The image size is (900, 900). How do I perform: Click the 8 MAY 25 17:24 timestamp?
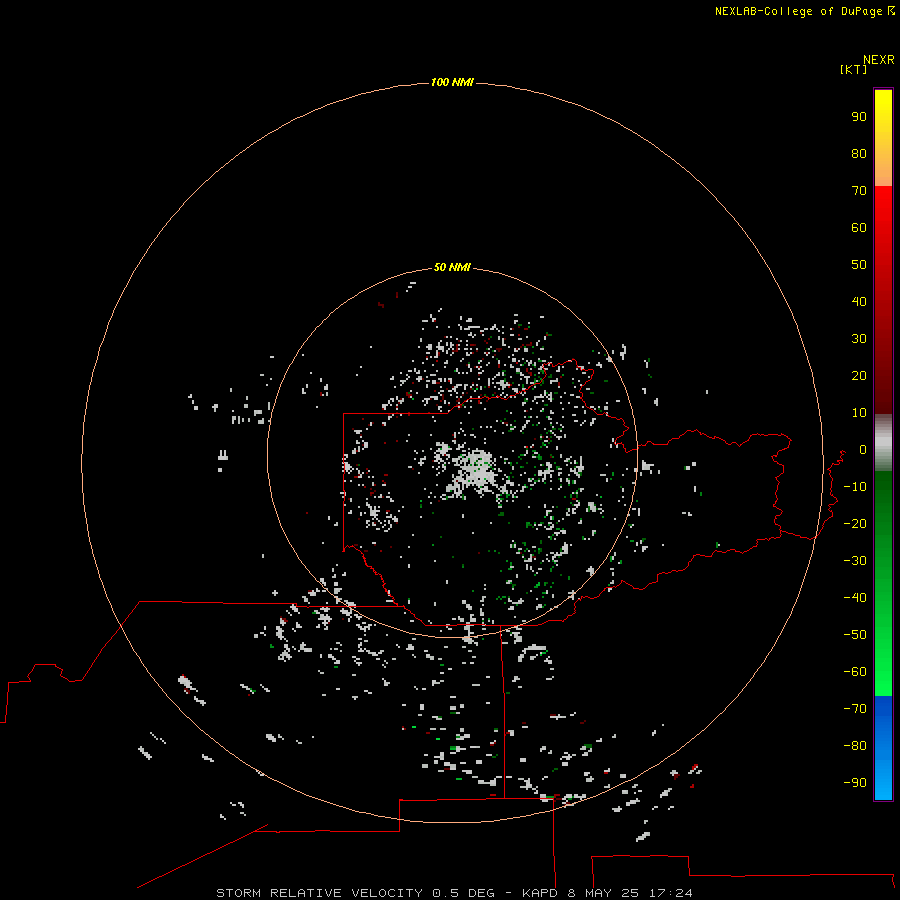[x=630, y=893]
